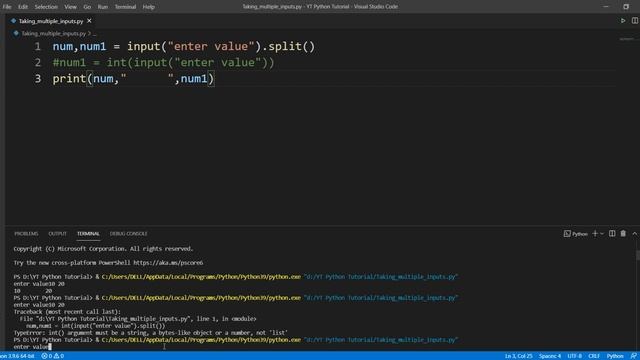Click the feedback icon in status bar
This screenshot has width=640, height=360.
click(x=633, y=356)
